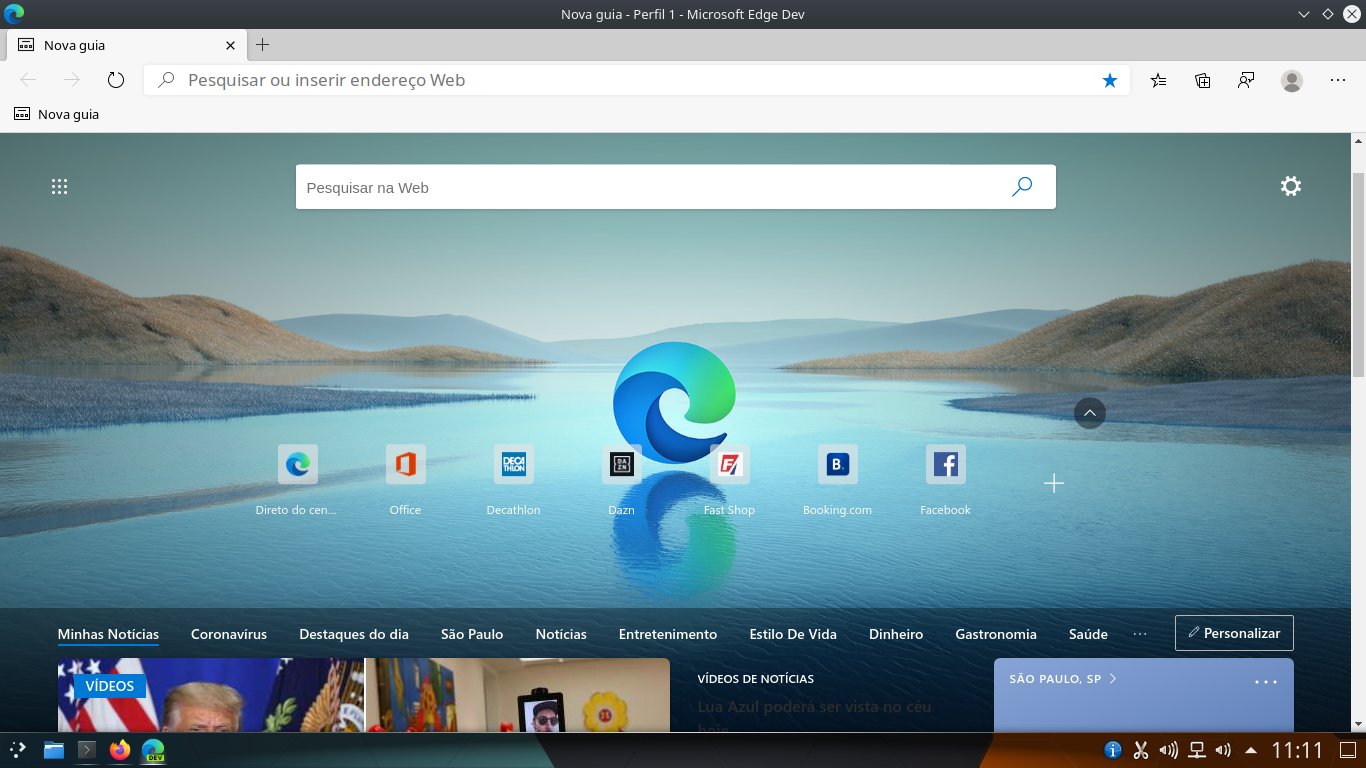Open the Office shortcut tile
Screen dimensions: 1366x768
(405, 464)
